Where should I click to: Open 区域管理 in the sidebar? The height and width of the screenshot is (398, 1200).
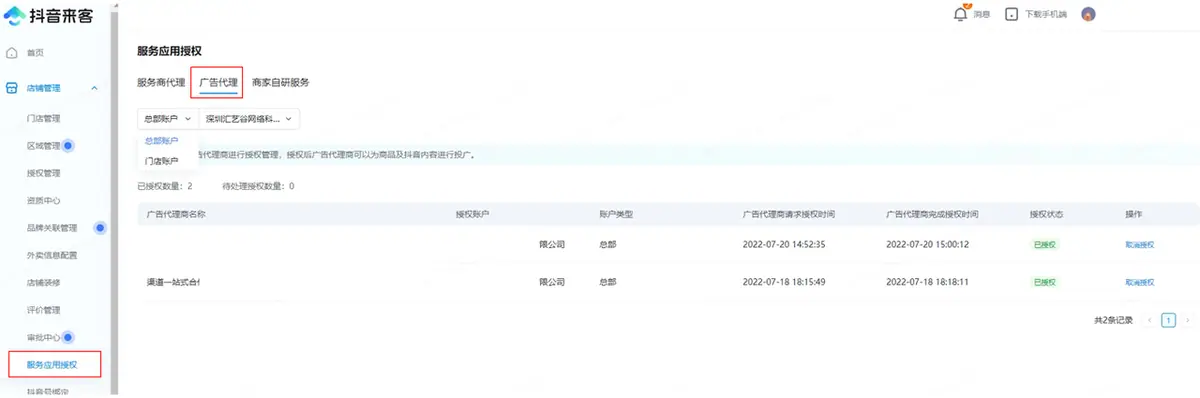[x=44, y=146]
